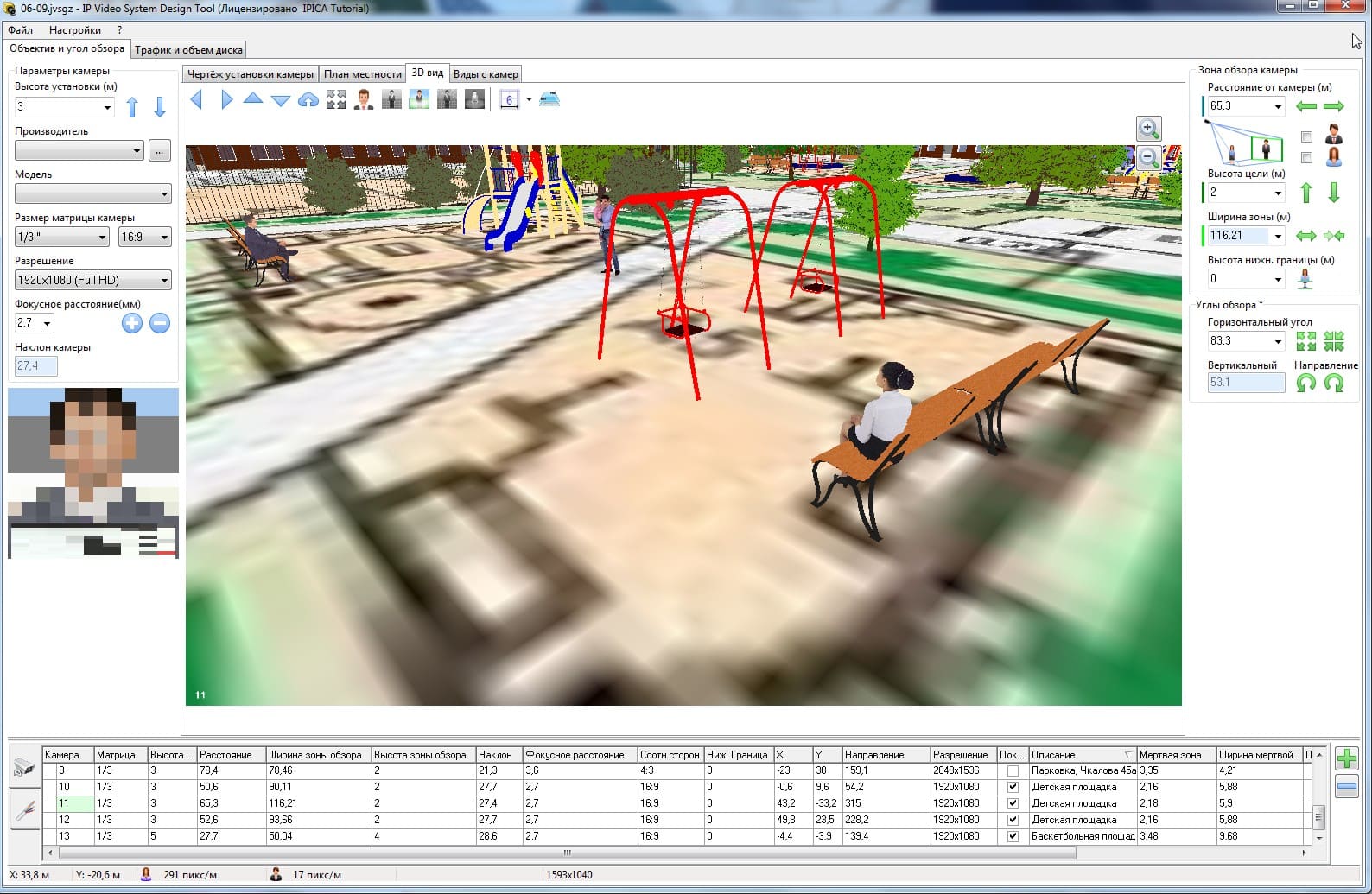Open the ? help menu
The width and height of the screenshot is (1372, 894).
(x=119, y=29)
